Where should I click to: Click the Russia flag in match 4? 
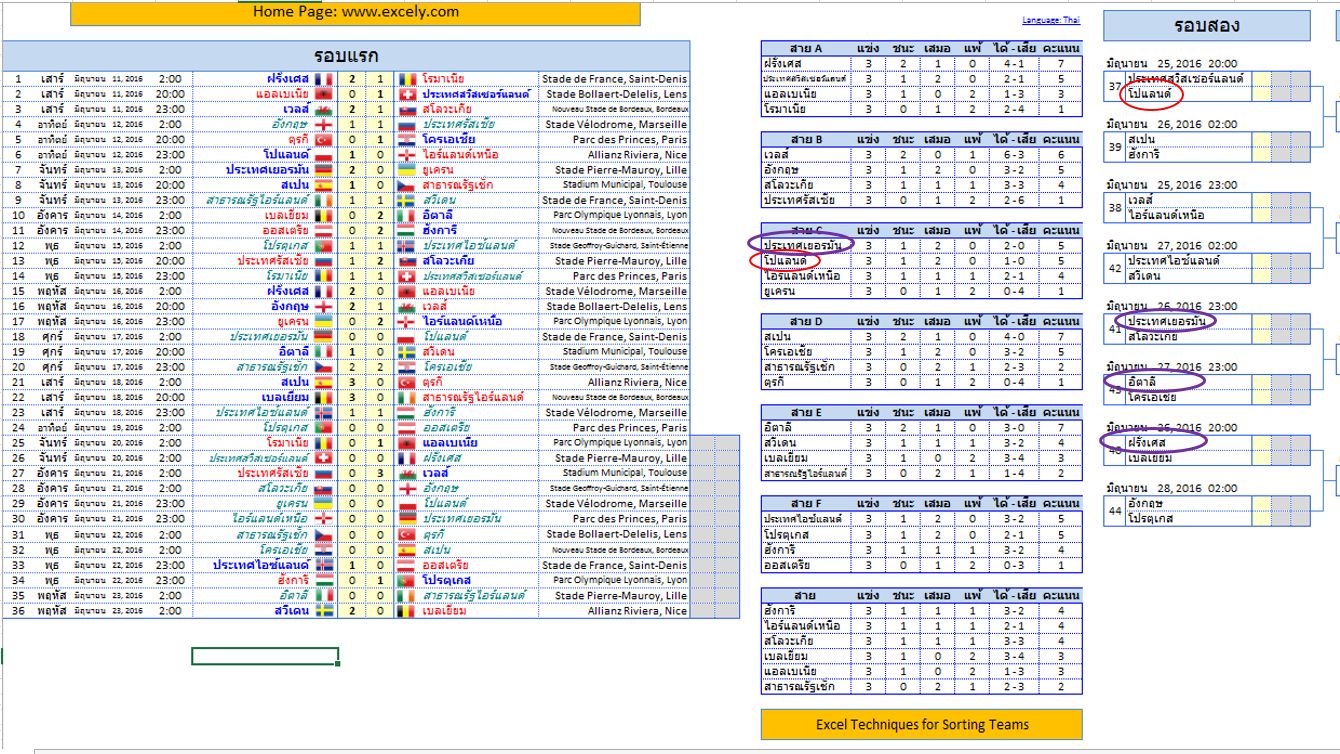pyautogui.click(x=408, y=124)
